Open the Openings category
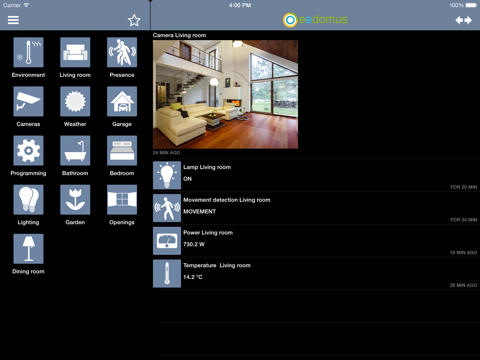This screenshot has height=360, width=480. pos(122,199)
